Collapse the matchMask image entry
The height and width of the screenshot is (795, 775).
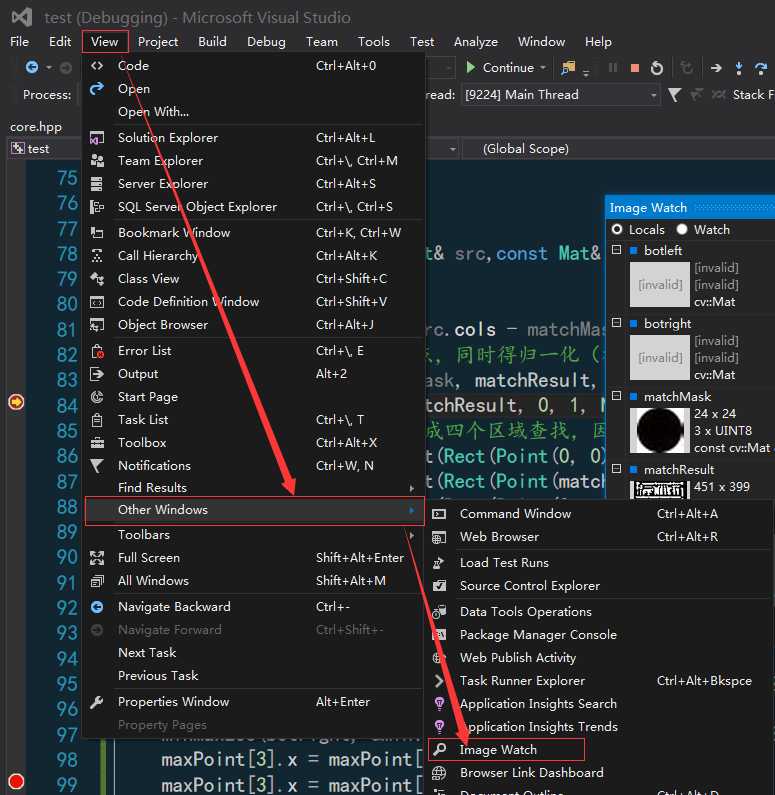coord(616,396)
